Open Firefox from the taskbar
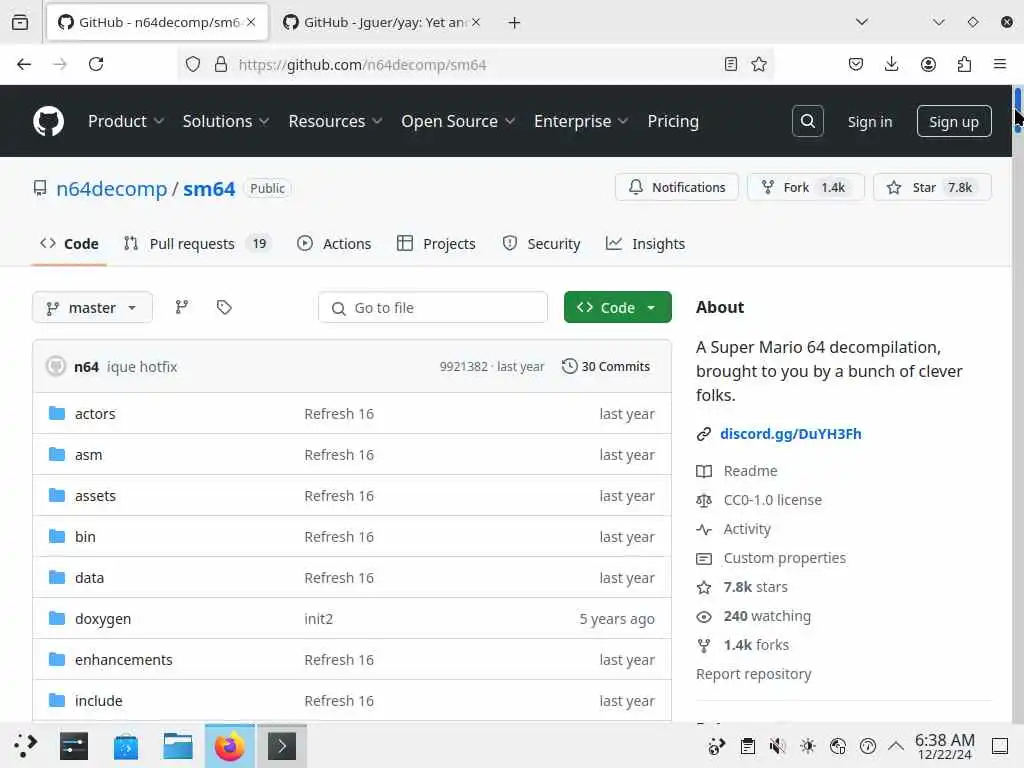1024x768 pixels. click(230, 746)
